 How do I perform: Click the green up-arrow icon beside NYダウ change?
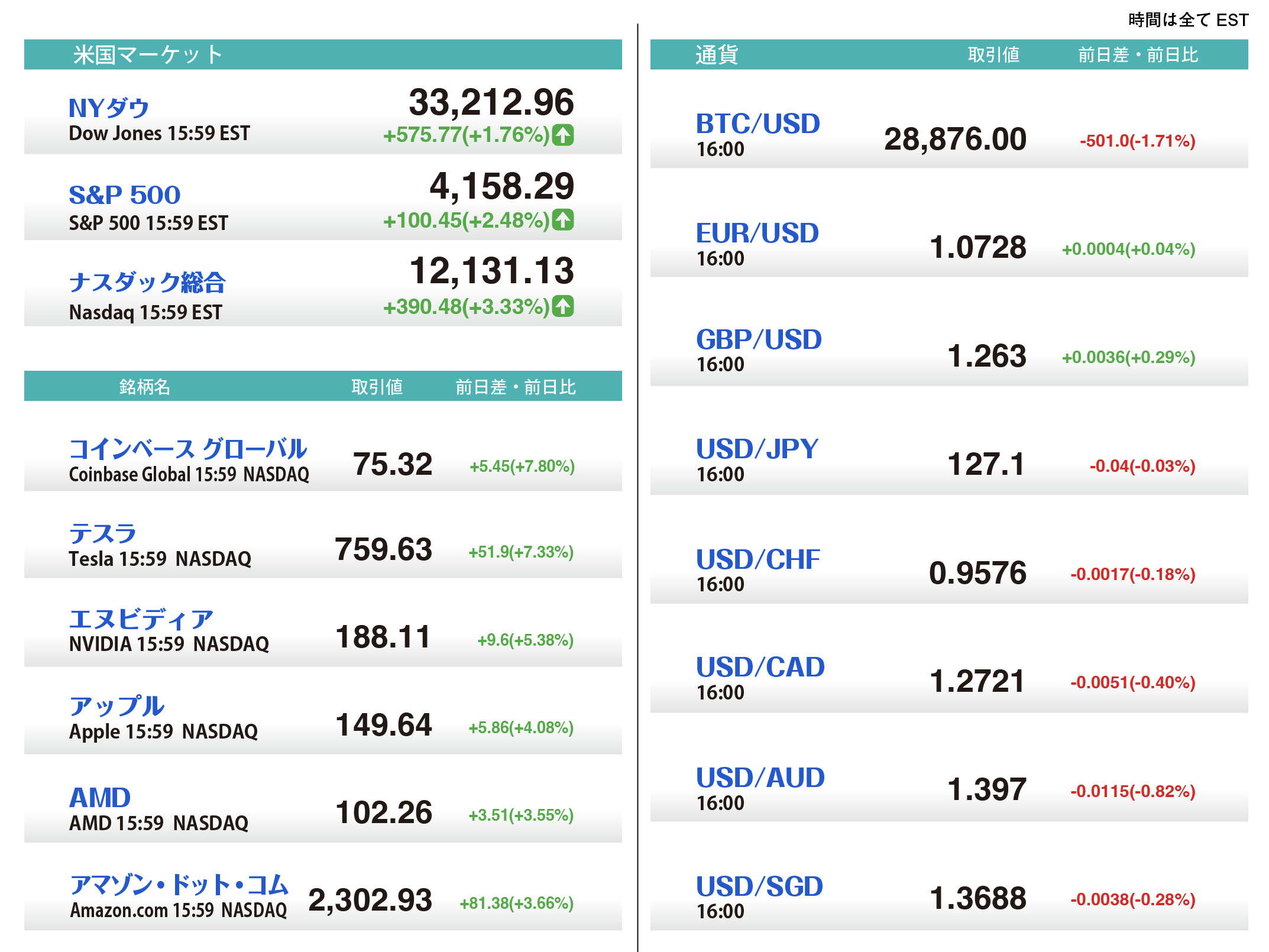click(x=562, y=135)
